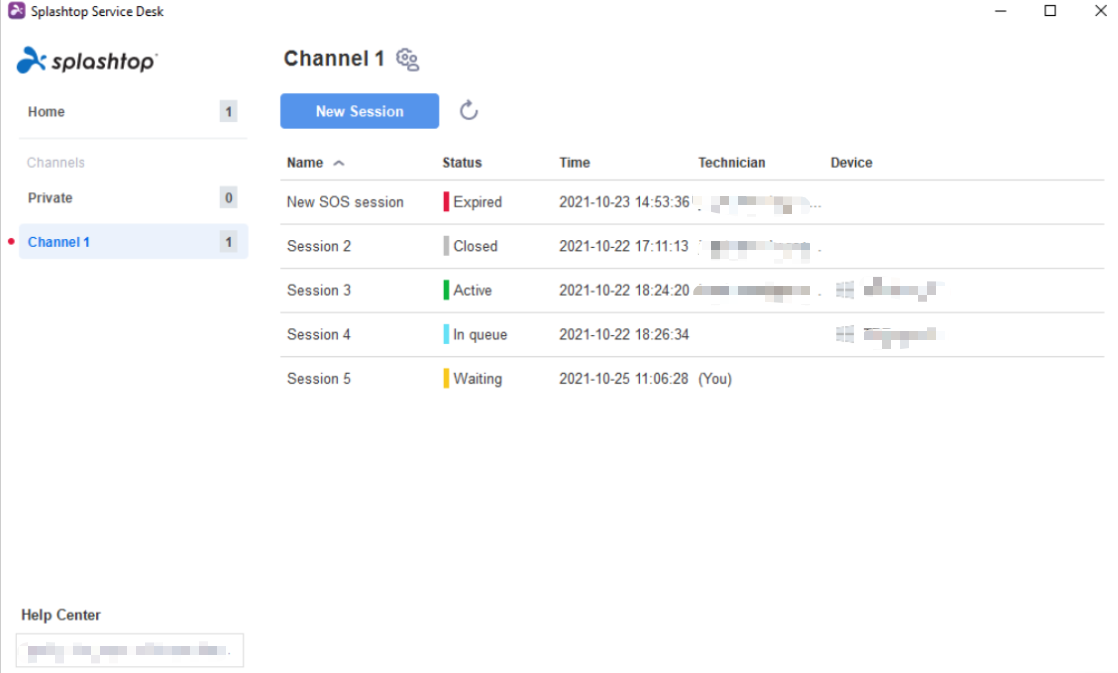The height and width of the screenshot is (673, 1118).
Task: Click the time 2021-10-22 18:24:20
Action: [624, 290]
